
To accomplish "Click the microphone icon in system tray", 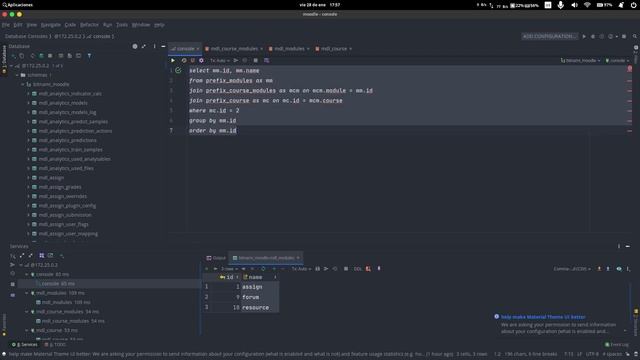I will point(561,5).
